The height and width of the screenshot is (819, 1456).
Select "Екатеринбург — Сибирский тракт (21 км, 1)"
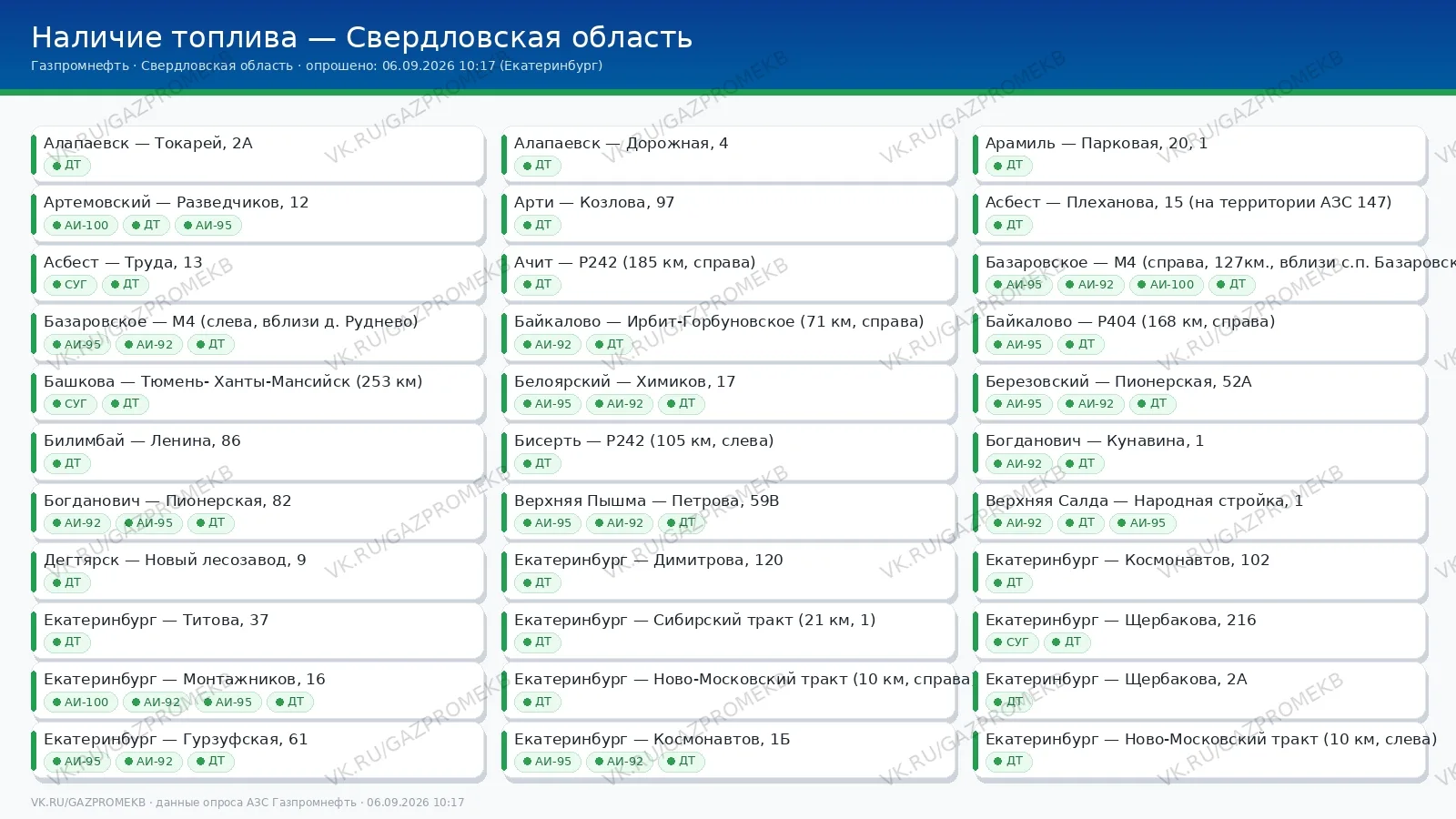[728, 632]
